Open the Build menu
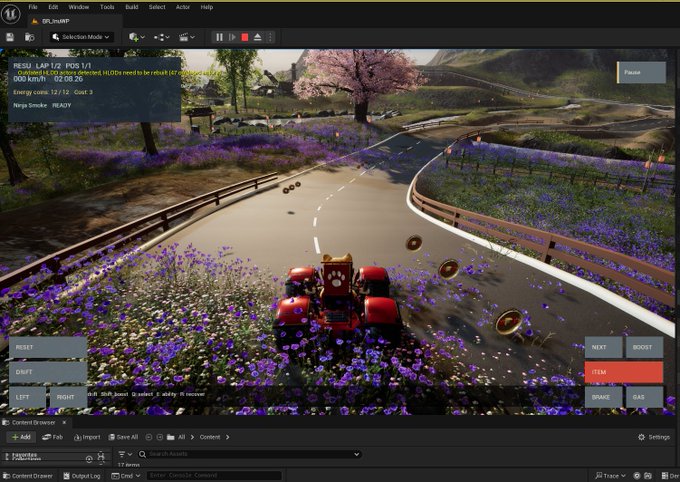Screen dimensions: 680x482 [132, 7]
